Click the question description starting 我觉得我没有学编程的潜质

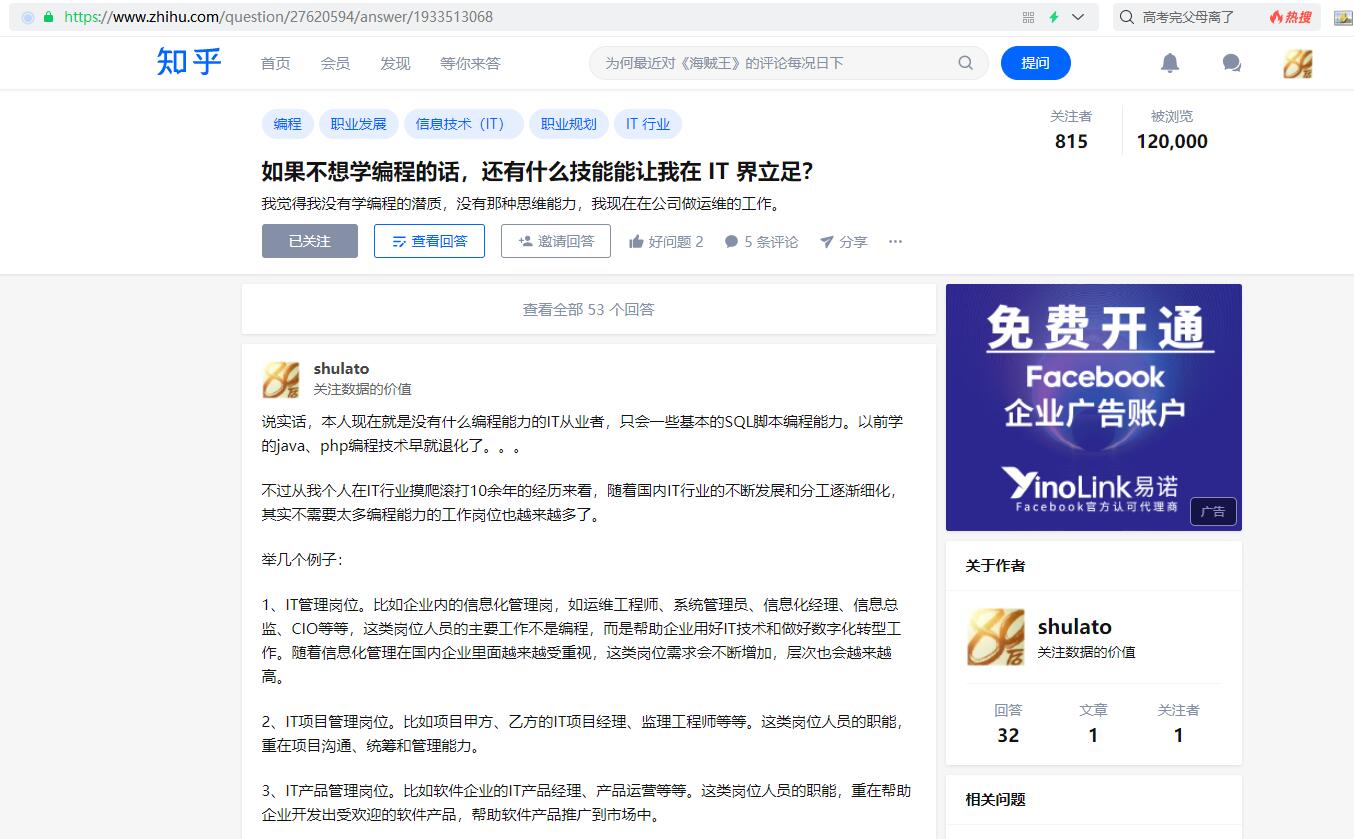[x=520, y=204]
